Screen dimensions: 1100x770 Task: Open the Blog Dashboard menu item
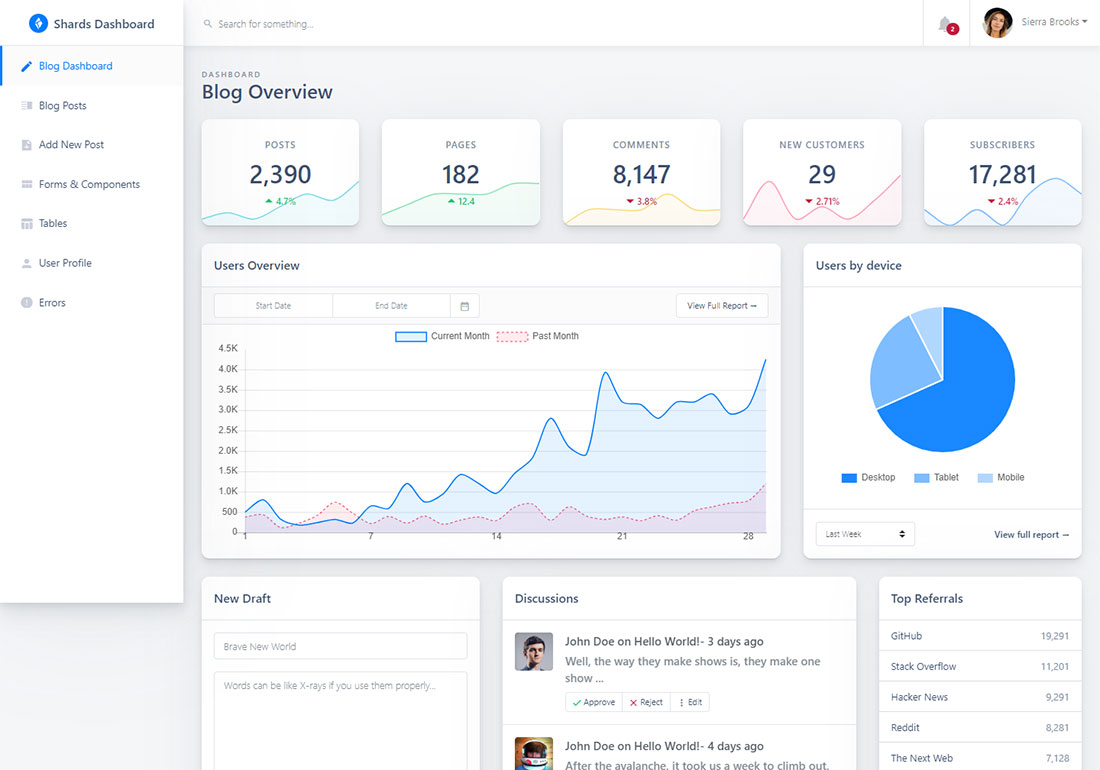tap(92, 66)
